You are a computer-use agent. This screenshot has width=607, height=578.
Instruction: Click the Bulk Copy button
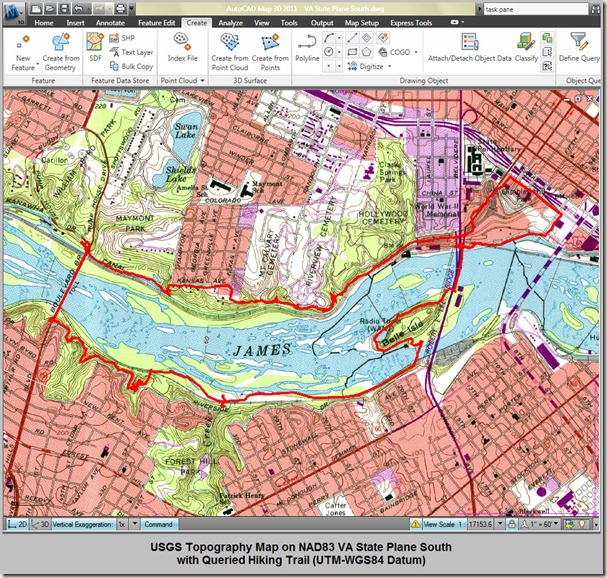[x=131, y=66]
